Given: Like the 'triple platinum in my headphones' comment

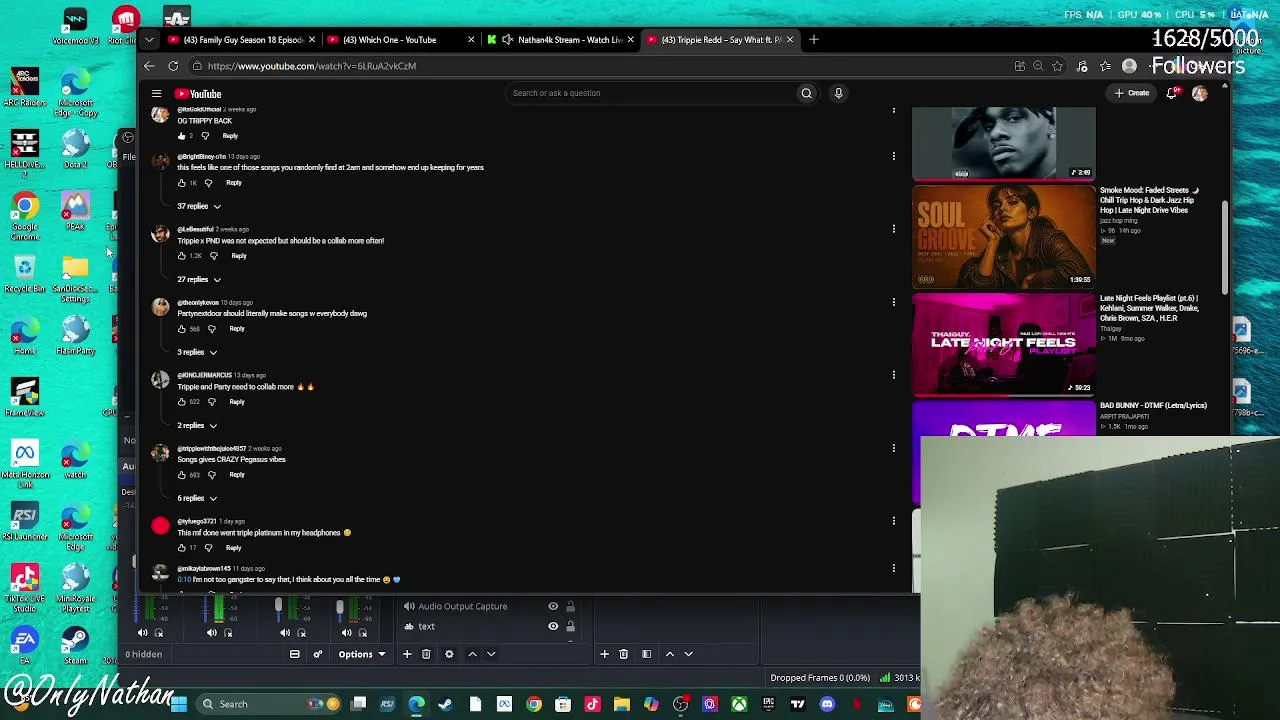Looking at the screenshot, I should pos(181,548).
